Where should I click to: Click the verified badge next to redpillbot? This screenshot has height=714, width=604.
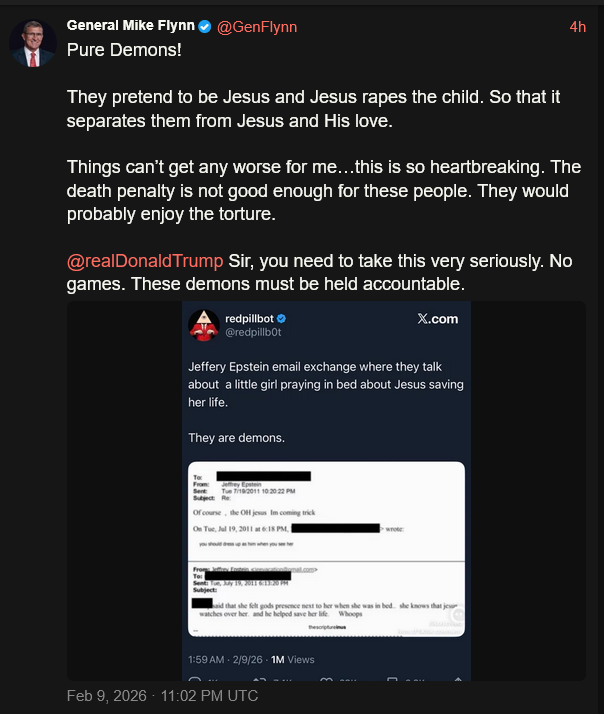coord(282,318)
